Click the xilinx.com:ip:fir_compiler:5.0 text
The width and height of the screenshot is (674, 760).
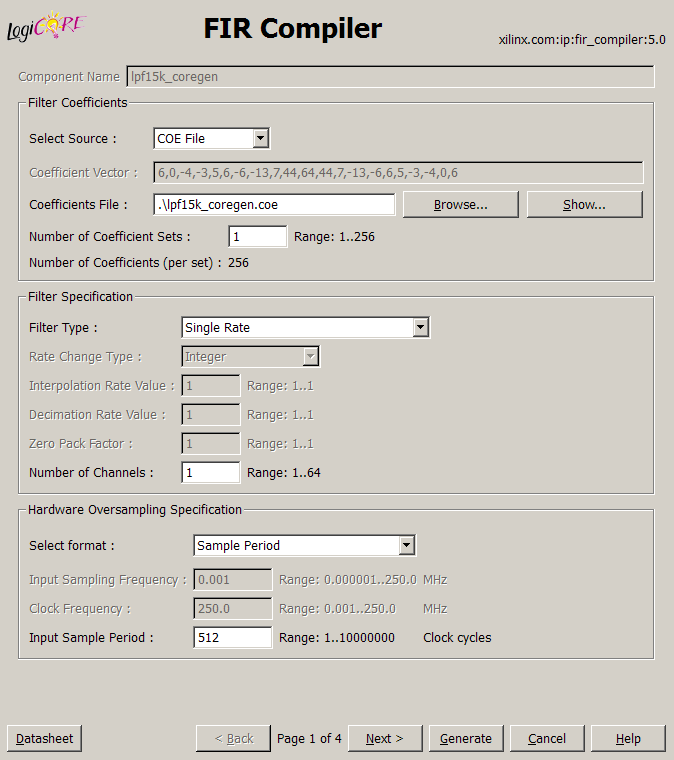(x=582, y=40)
